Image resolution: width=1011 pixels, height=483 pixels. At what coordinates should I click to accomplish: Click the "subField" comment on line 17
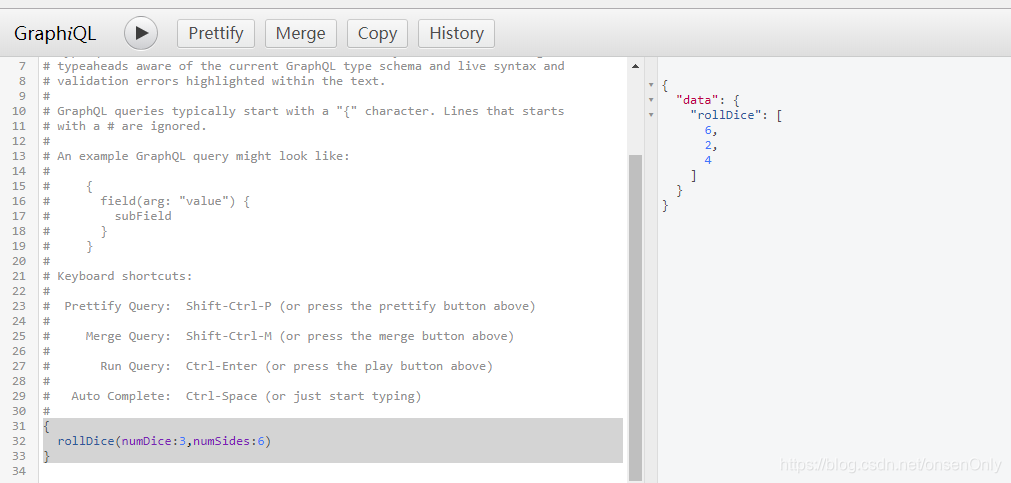click(x=143, y=216)
